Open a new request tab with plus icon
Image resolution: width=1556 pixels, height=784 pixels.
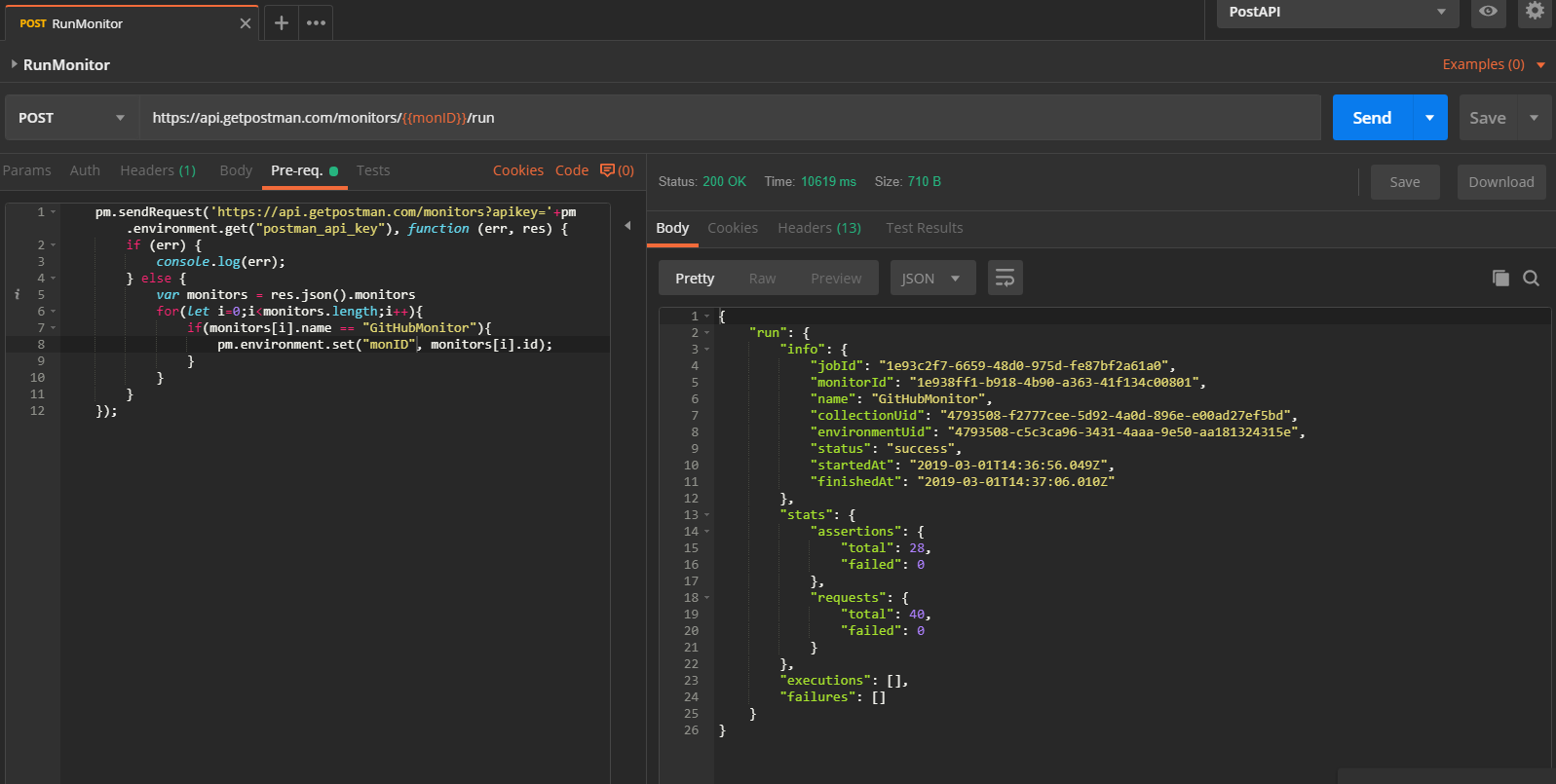281,22
